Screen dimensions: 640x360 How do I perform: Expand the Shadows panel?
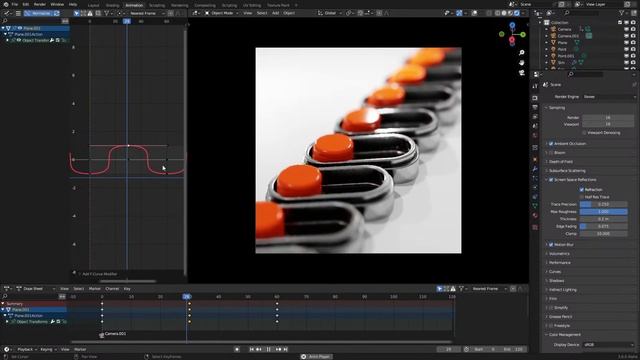pos(556,281)
